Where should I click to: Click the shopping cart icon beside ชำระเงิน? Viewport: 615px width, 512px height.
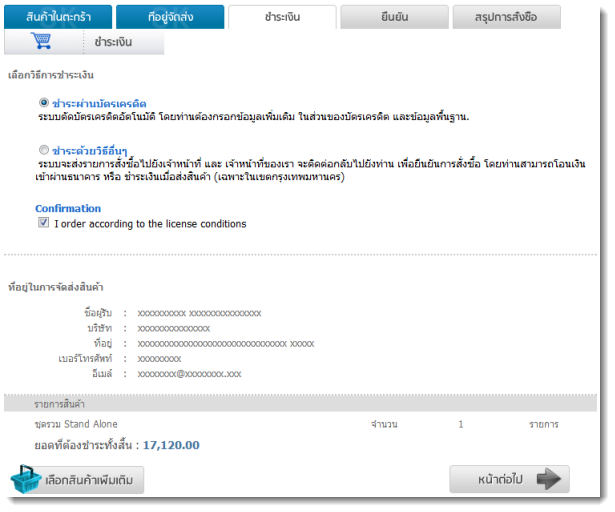point(41,41)
